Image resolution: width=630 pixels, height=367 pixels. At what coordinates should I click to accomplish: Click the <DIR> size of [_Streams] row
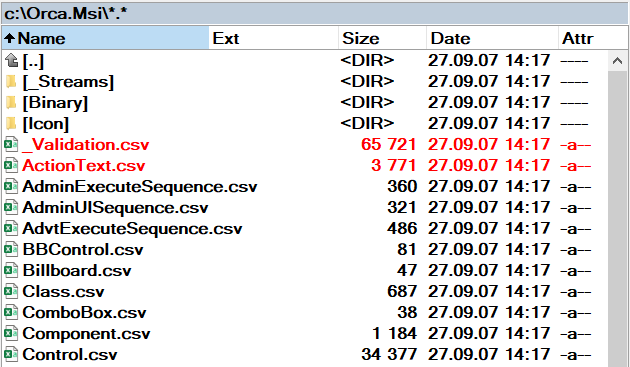click(367, 82)
